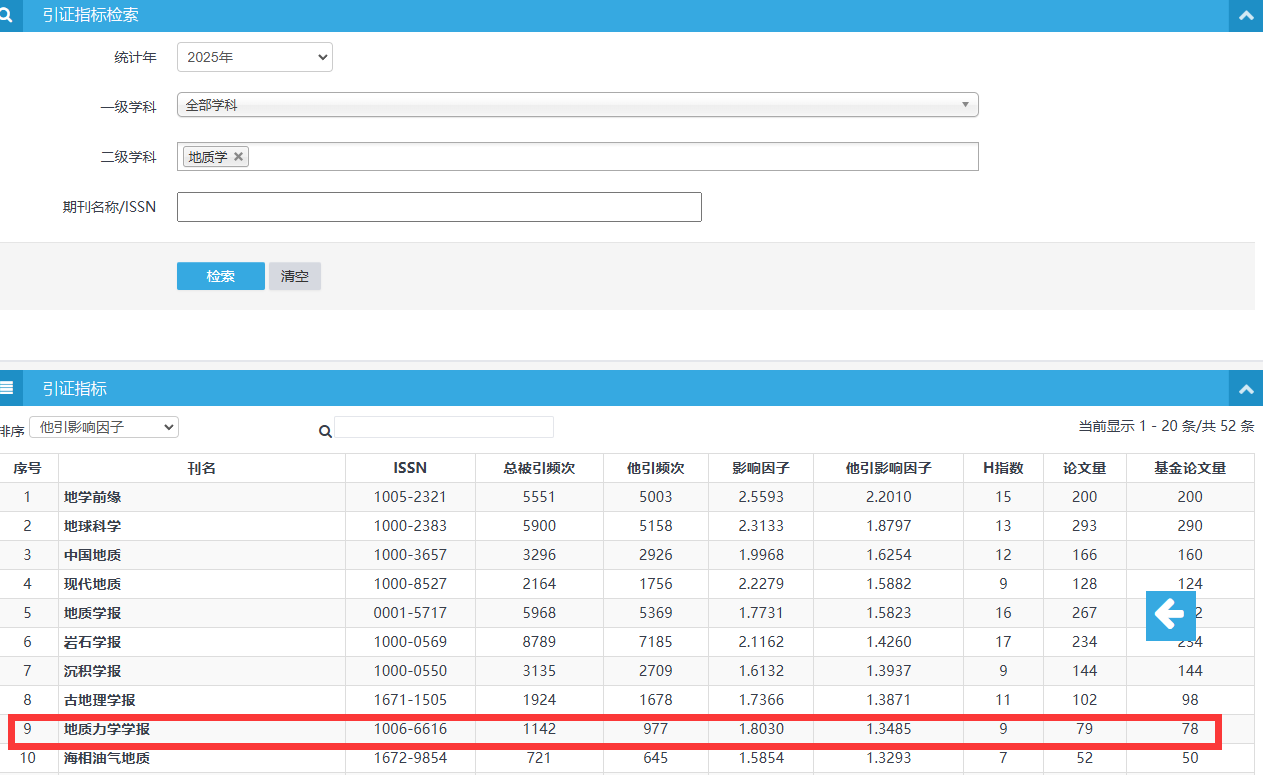Image resolution: width=1263 pixels, height=775 pixels.
Task: Click ISSN cell 0001-5717
Action: 410,613
